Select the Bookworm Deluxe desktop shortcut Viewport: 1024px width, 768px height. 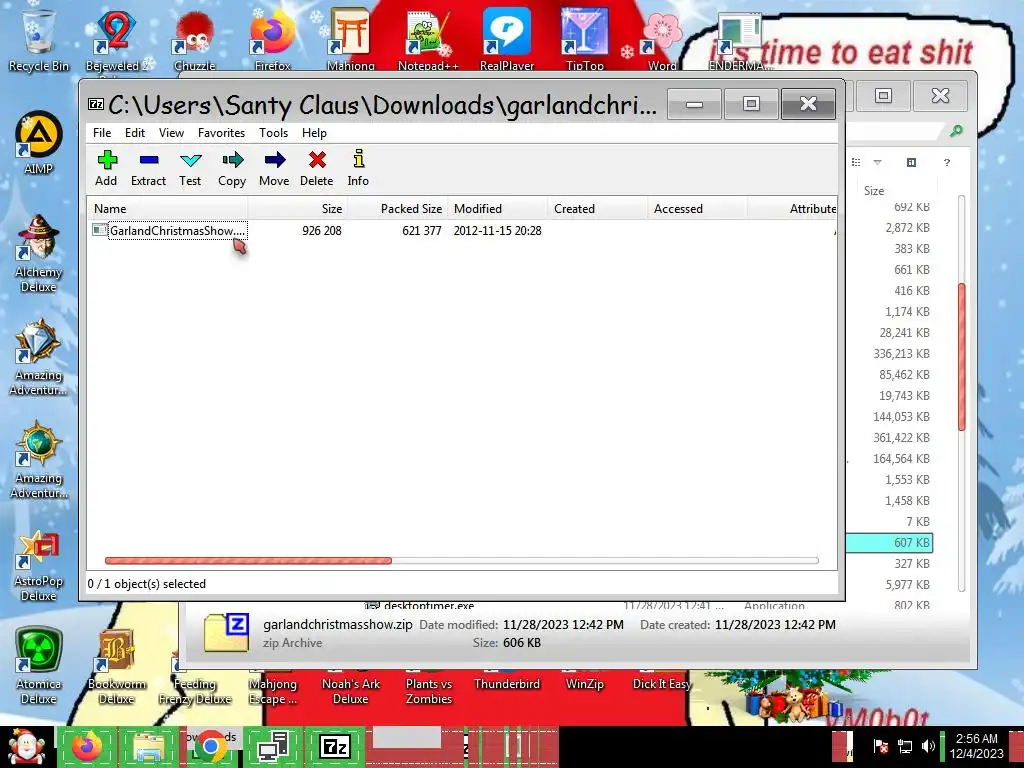click(x=117, y=666)
